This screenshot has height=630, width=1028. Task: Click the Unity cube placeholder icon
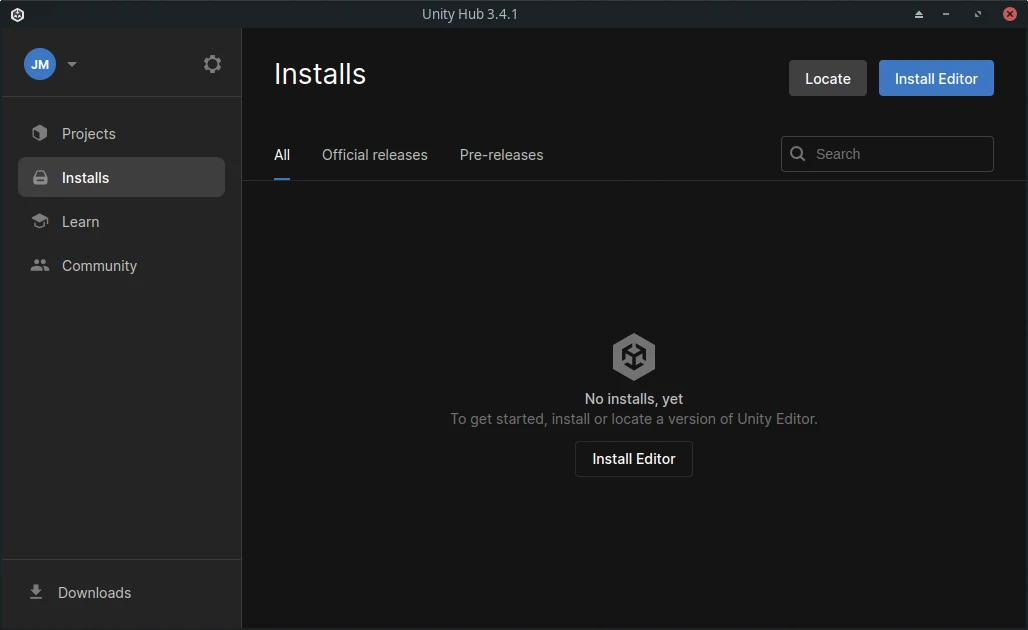point(633,357)
